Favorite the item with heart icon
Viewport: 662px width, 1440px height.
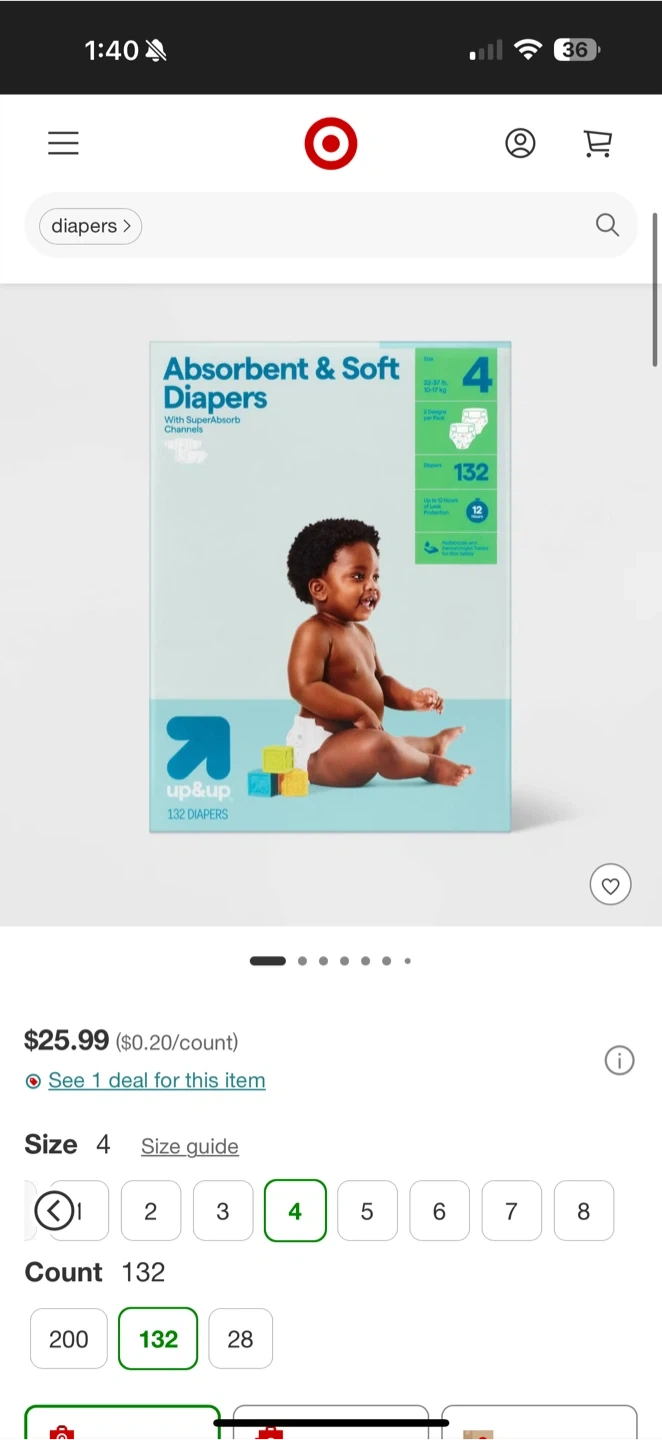coord(610,884)
